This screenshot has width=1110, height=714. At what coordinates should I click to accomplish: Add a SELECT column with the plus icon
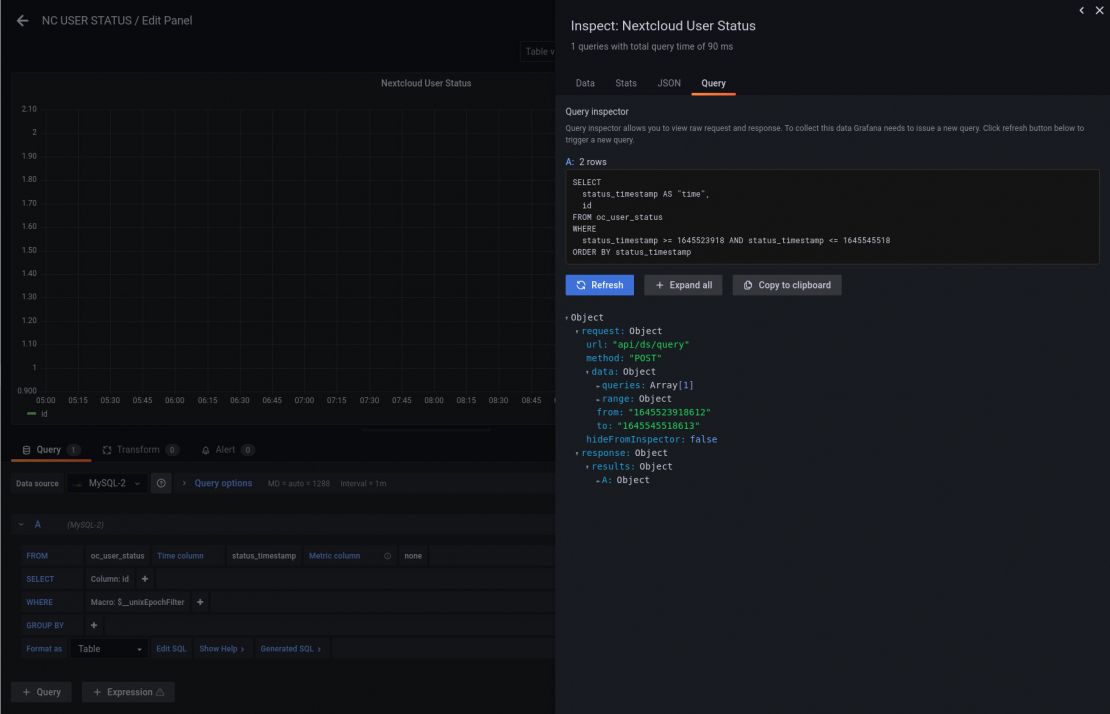146,578
